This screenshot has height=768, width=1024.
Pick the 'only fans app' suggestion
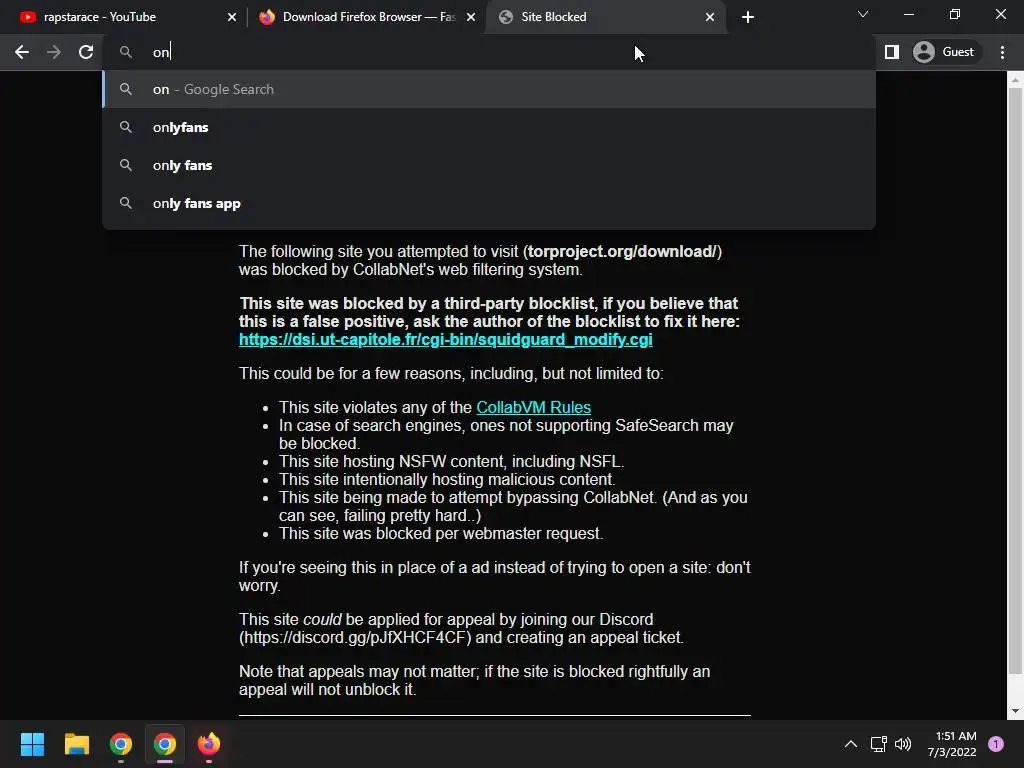(489, 203)
